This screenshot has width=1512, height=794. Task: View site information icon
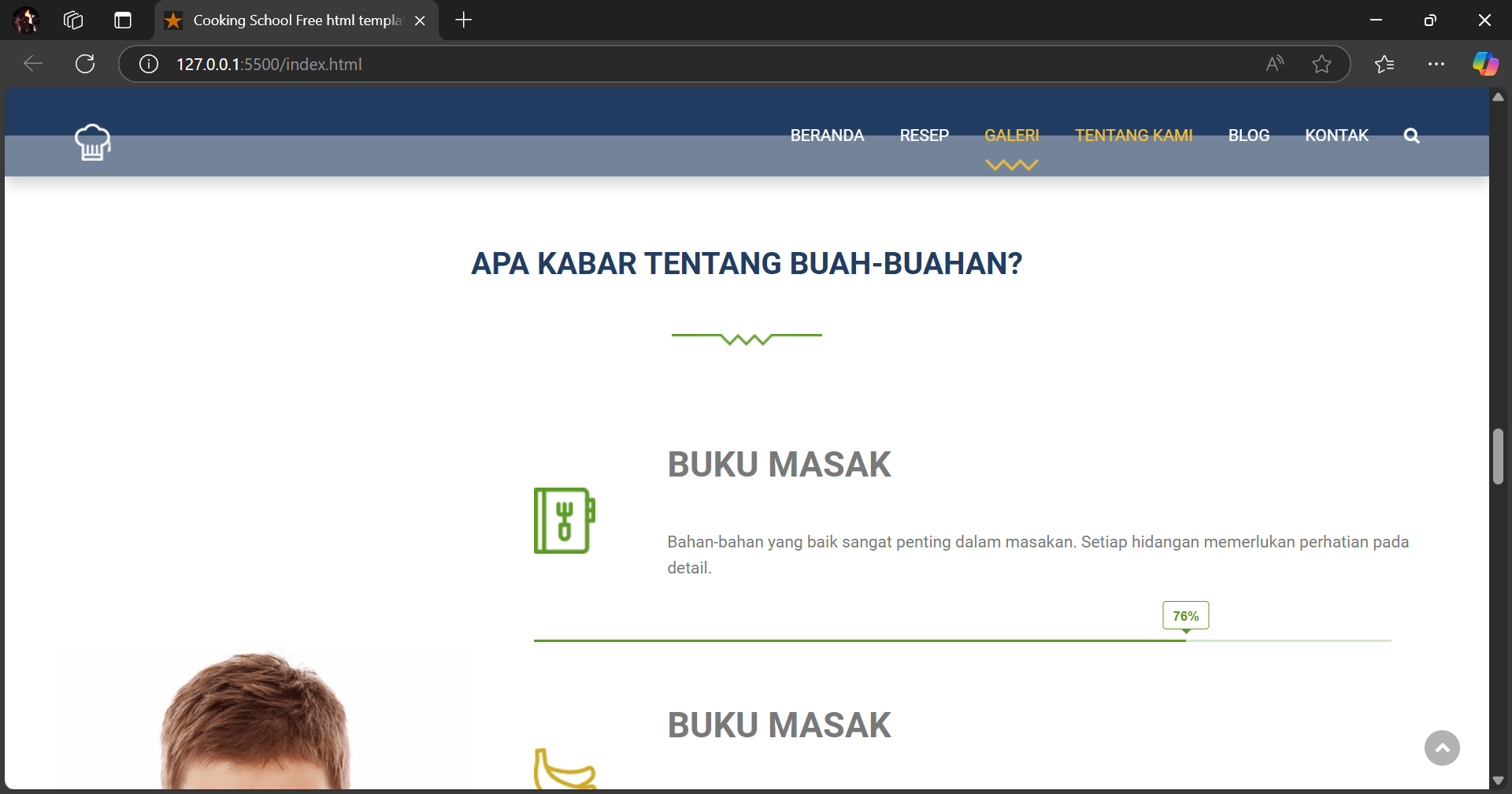click(x=149, y=64)
